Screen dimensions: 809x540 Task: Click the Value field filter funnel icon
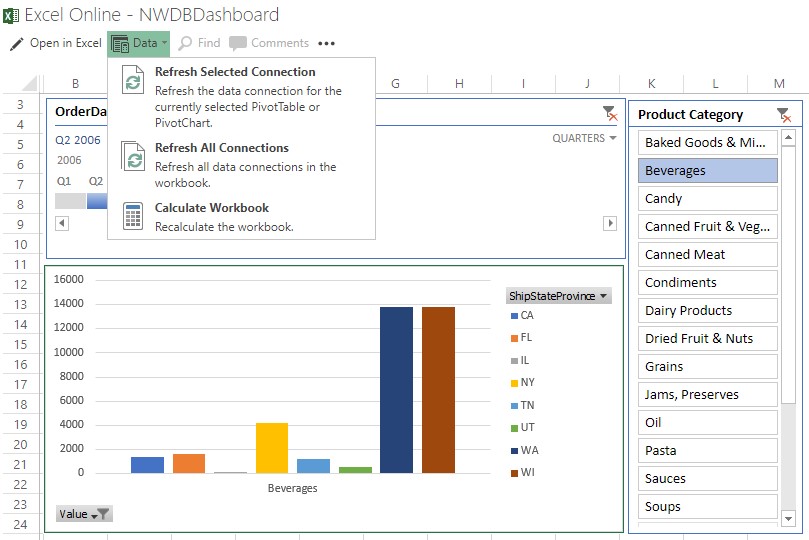pyautogui.click(x=103, y=514)
